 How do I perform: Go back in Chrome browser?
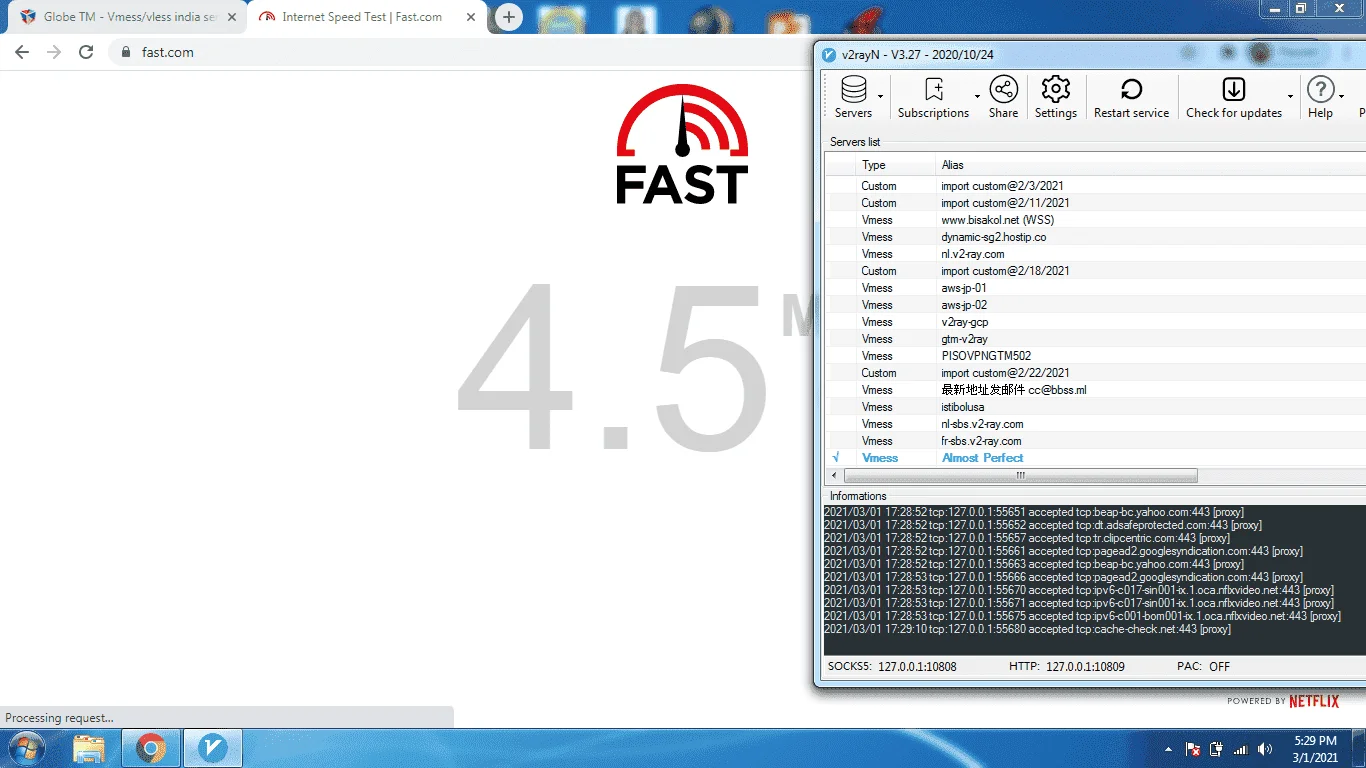point(22,52)
